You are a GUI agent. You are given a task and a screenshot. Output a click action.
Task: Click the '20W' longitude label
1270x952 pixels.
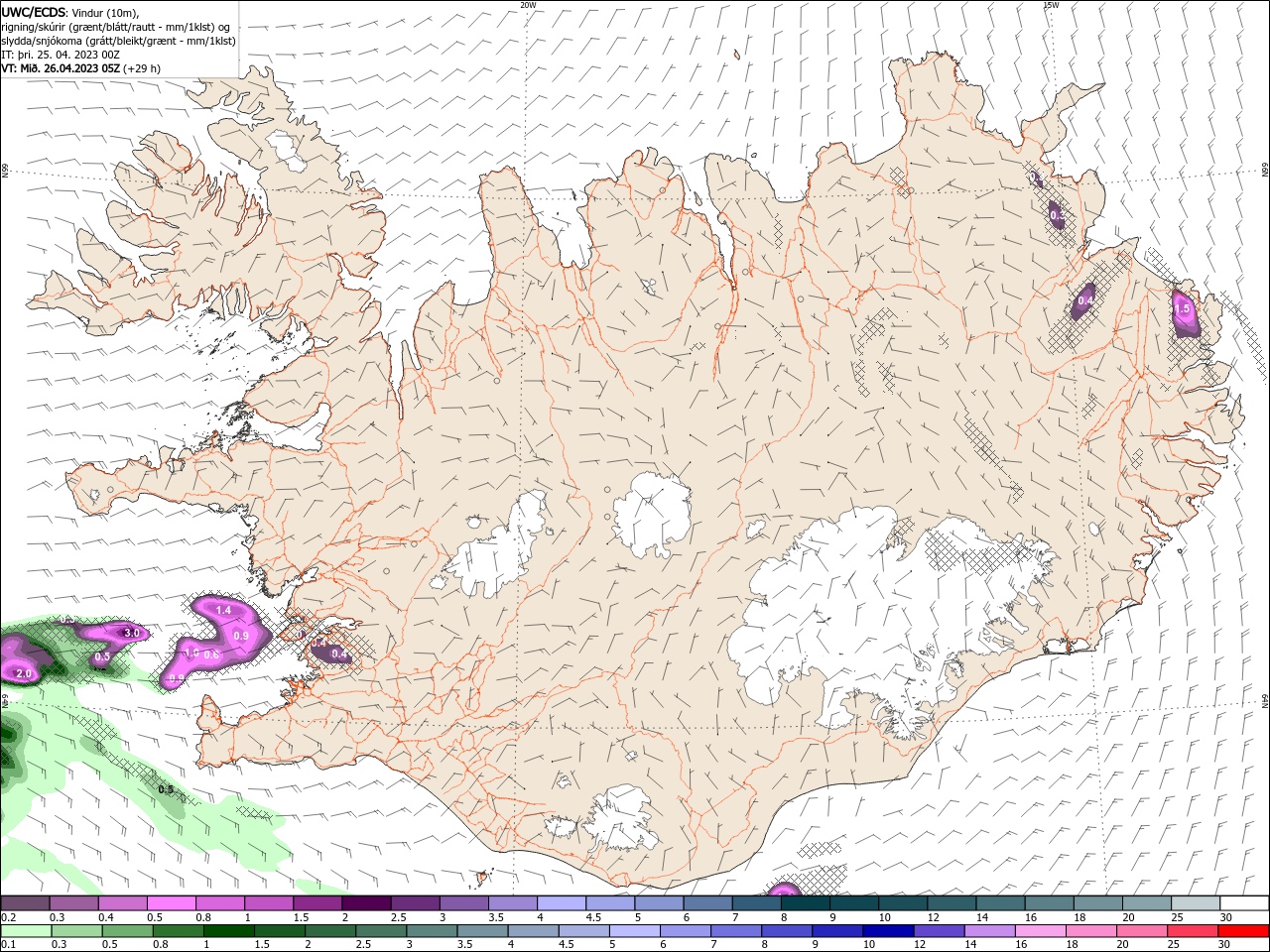(x=529, y=5)
